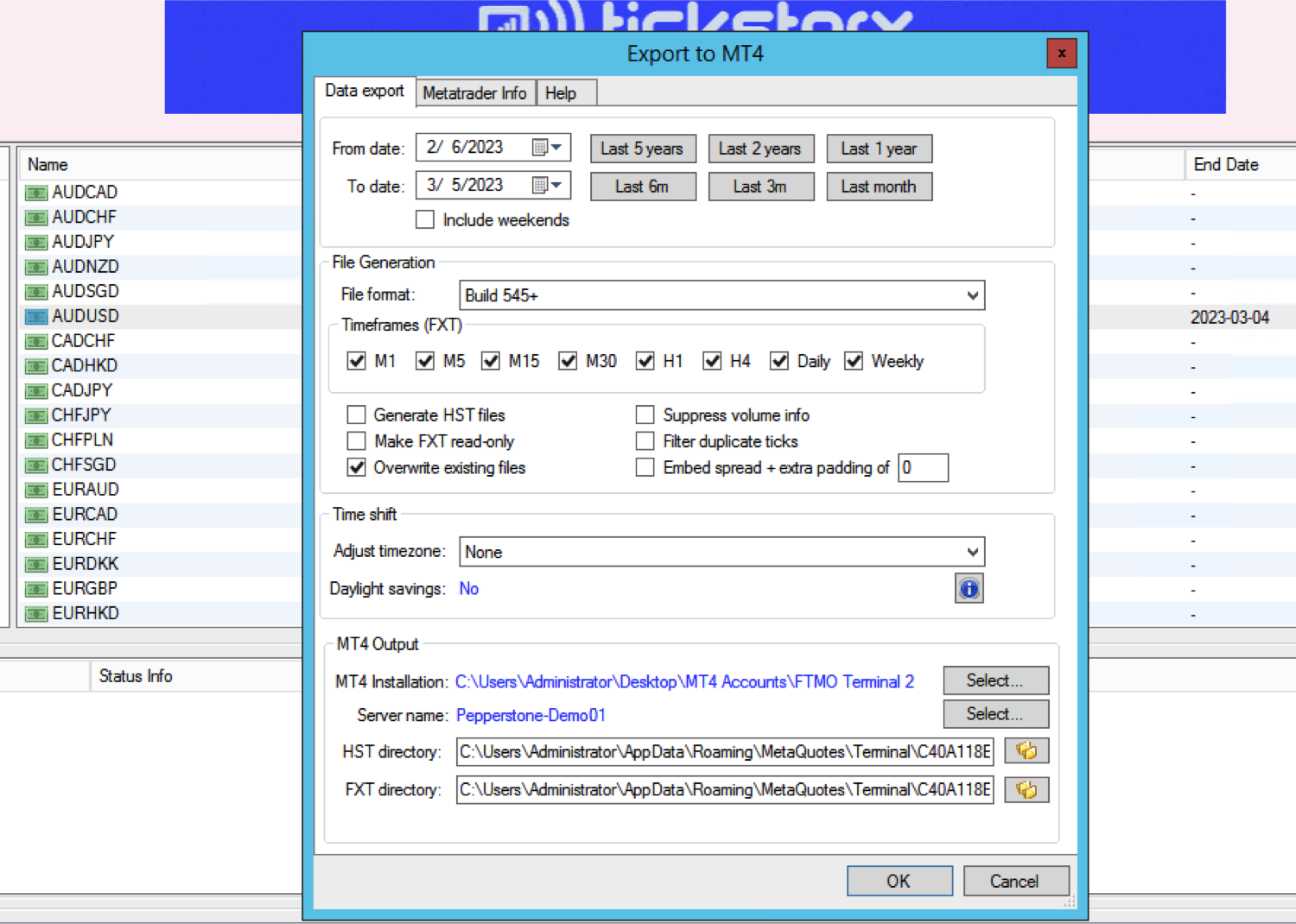Click the extra padding value field
Image resolution: width=1296 pixels, height=924 pixels.
click(x=924, y=467)
